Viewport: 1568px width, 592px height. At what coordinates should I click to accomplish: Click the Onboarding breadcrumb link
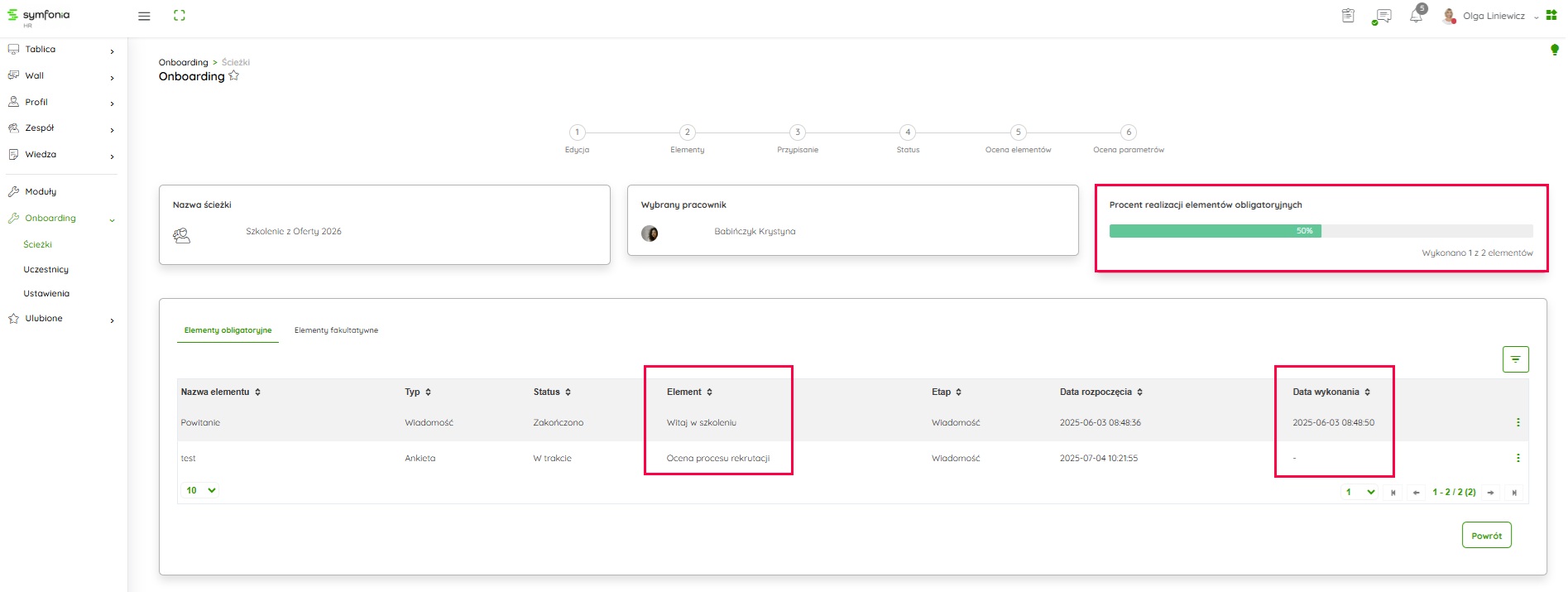(x=183, y=62)
